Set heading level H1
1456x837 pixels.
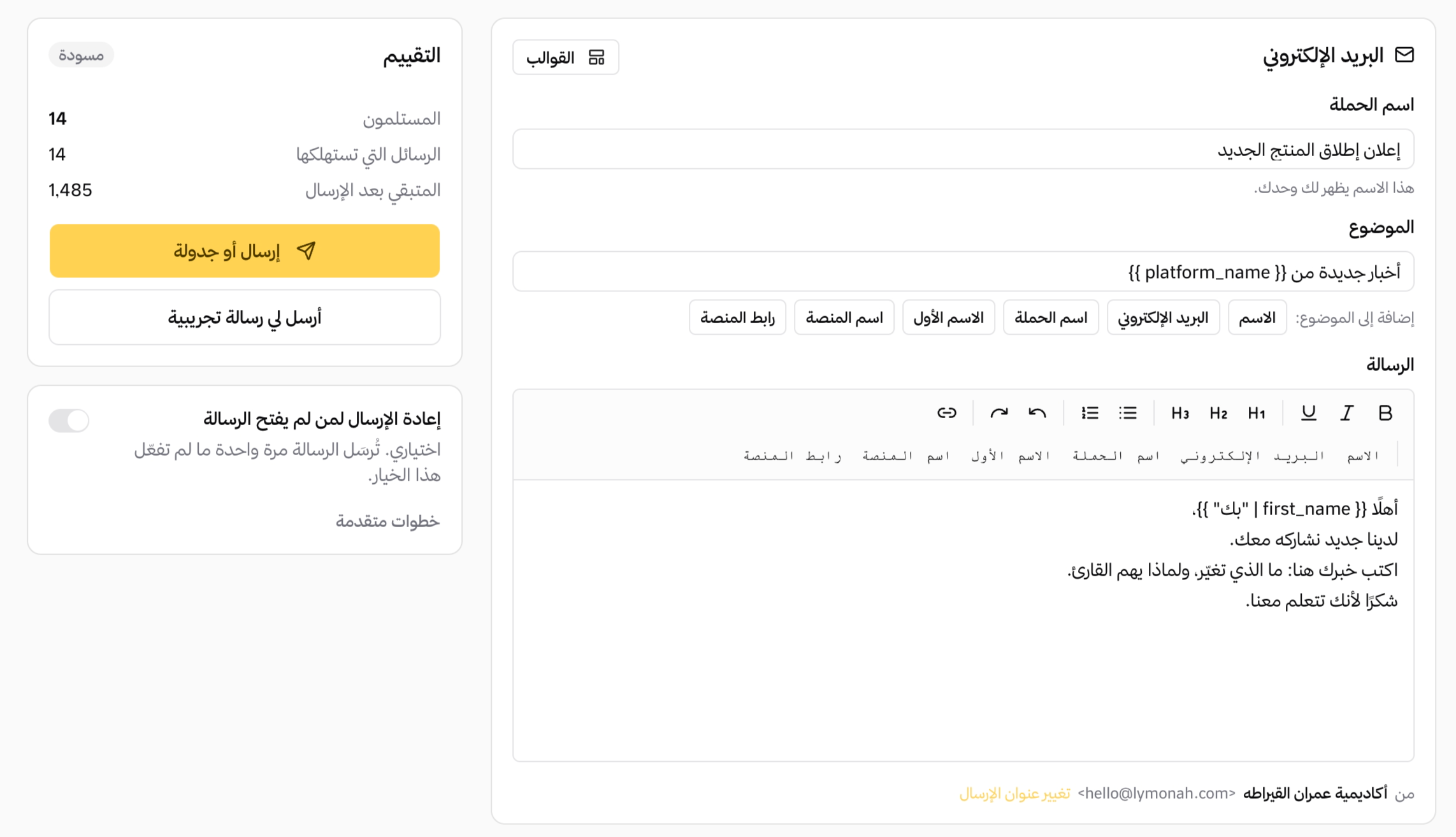pyautogui.click(x=1256, y=413)
